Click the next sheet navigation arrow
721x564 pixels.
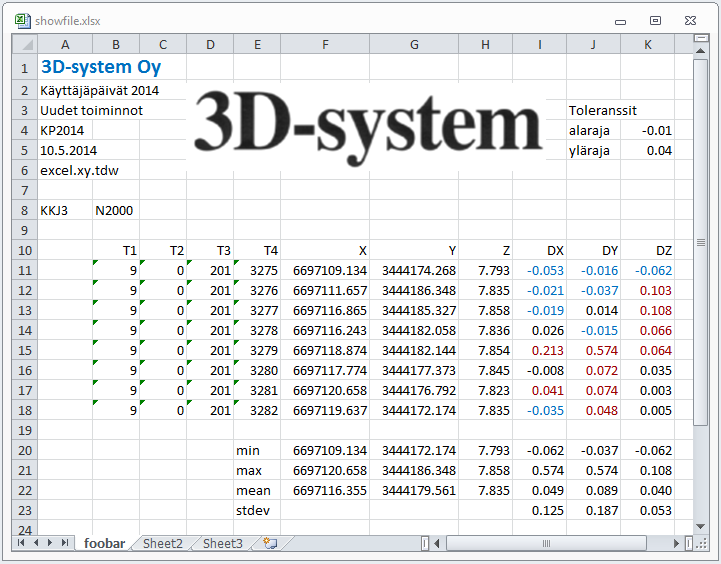[x=50, y=543]
